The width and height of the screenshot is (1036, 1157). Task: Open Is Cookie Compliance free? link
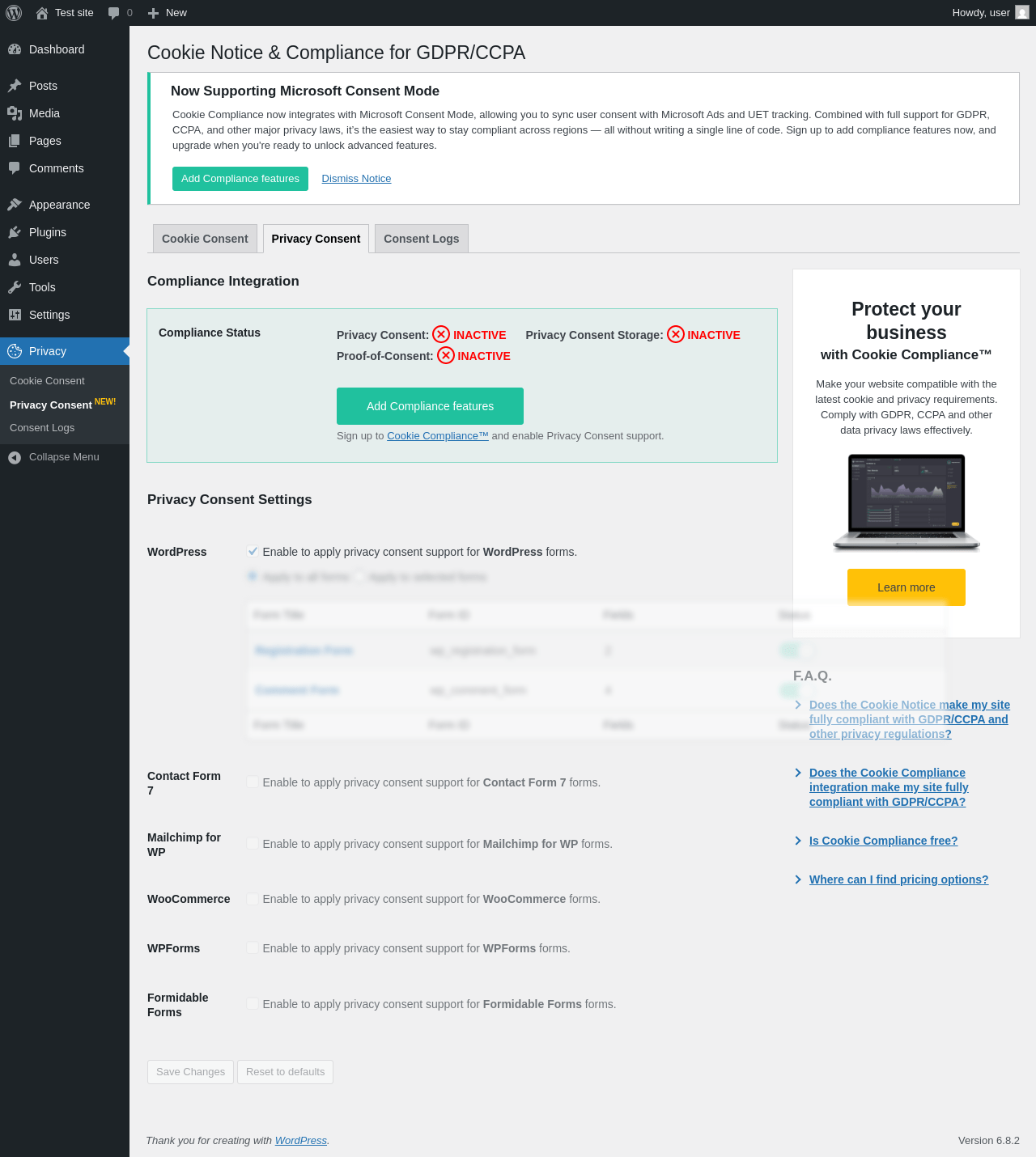pyautogui.click(x=883, y=841)
